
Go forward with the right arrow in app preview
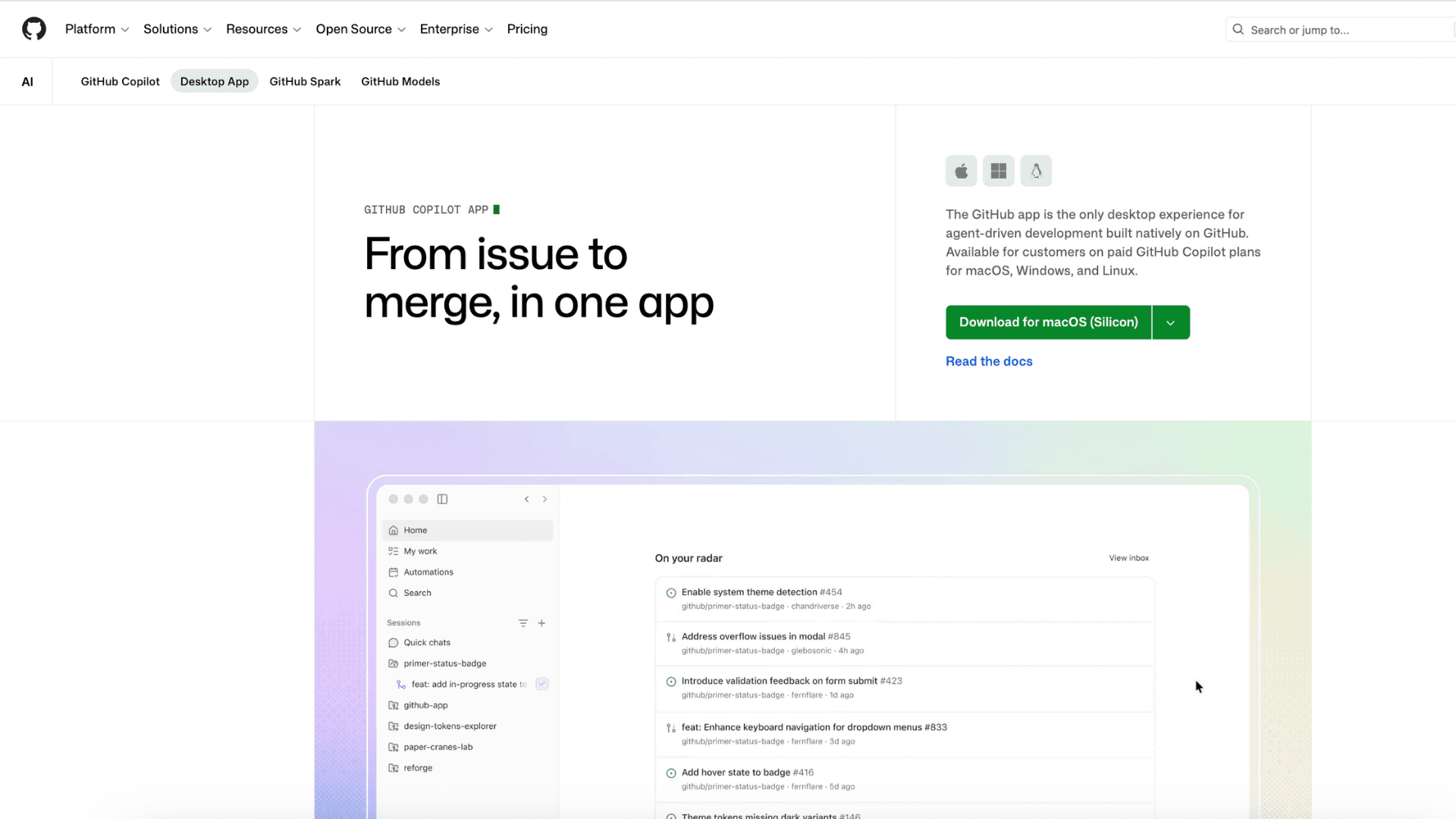pyautogui.click(x=544, y=499)
